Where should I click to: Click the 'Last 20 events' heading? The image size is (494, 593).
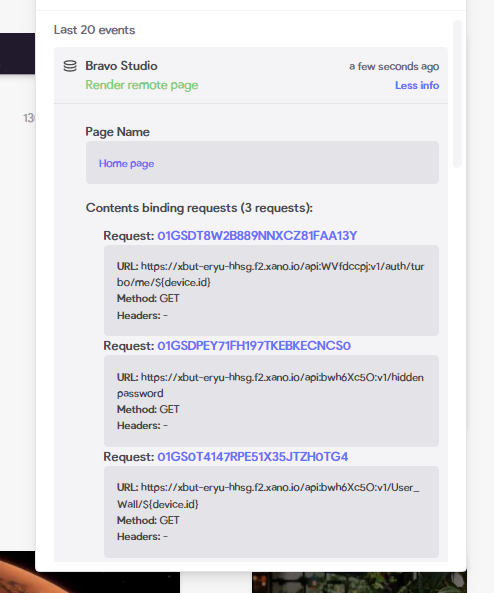point(94,30)
